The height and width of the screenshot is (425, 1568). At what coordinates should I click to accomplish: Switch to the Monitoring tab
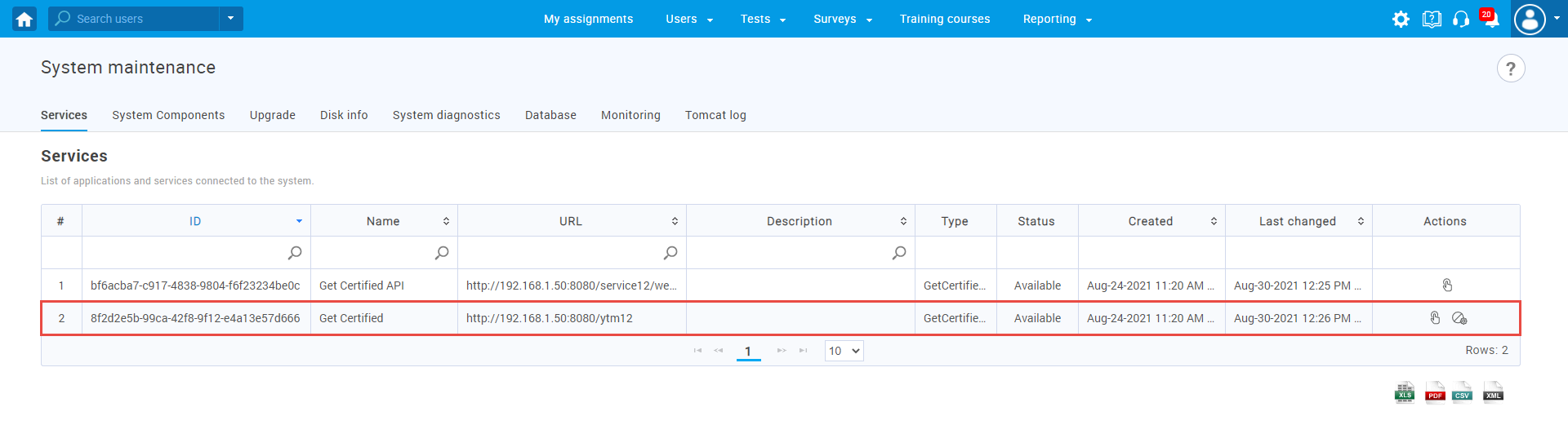(x=630, y=115)
